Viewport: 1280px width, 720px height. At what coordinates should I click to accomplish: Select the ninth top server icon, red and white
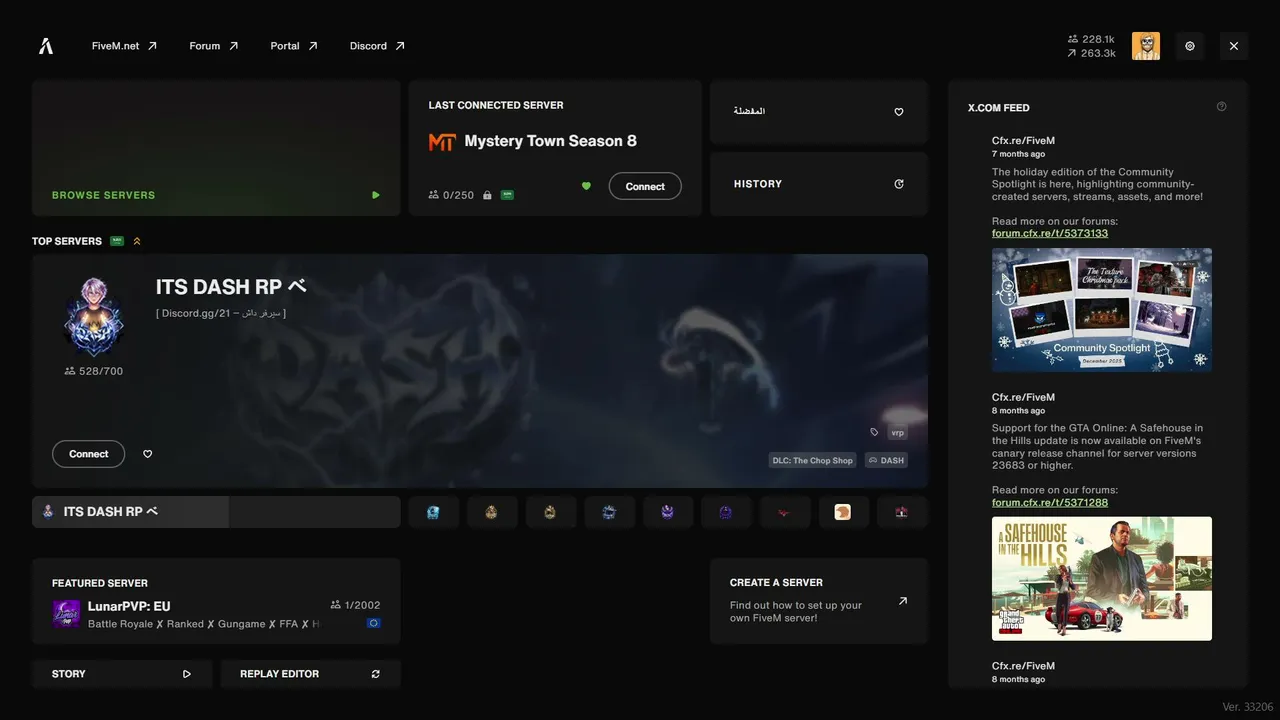[902, 512]
